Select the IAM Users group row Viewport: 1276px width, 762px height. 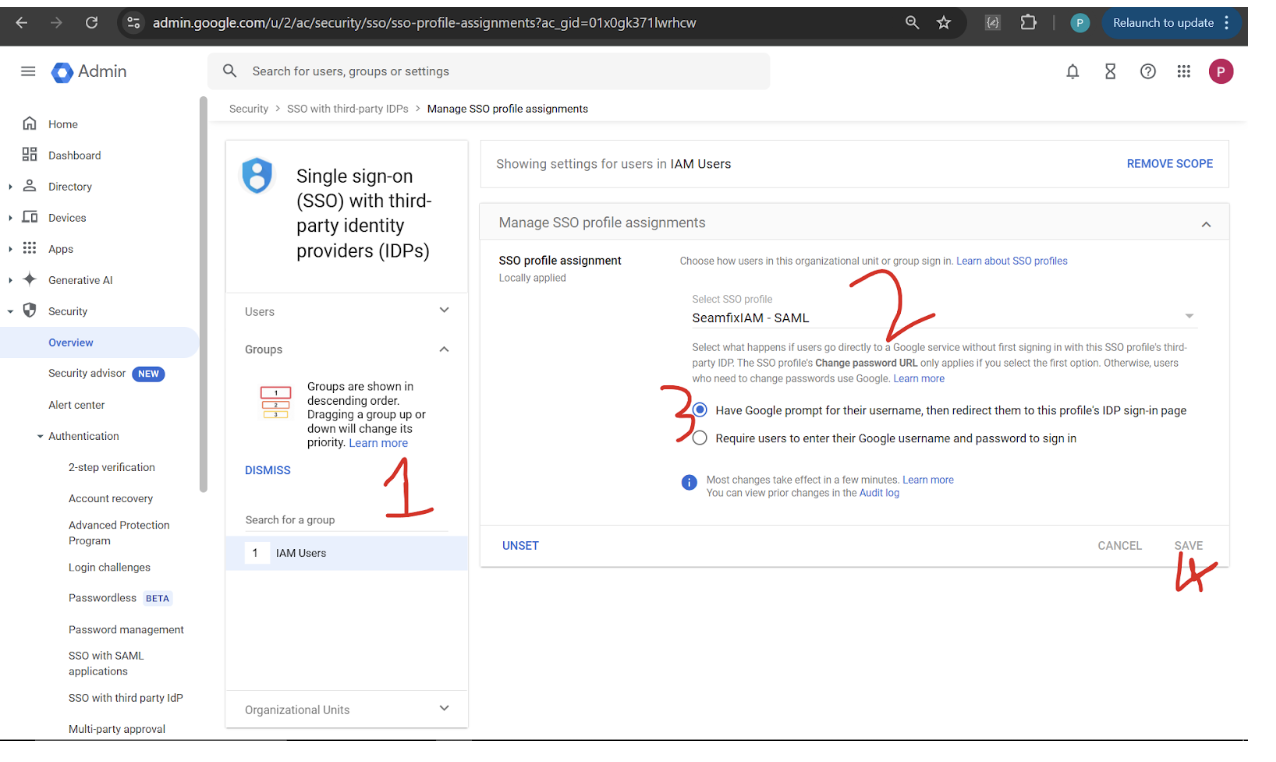tap(347, 553)
